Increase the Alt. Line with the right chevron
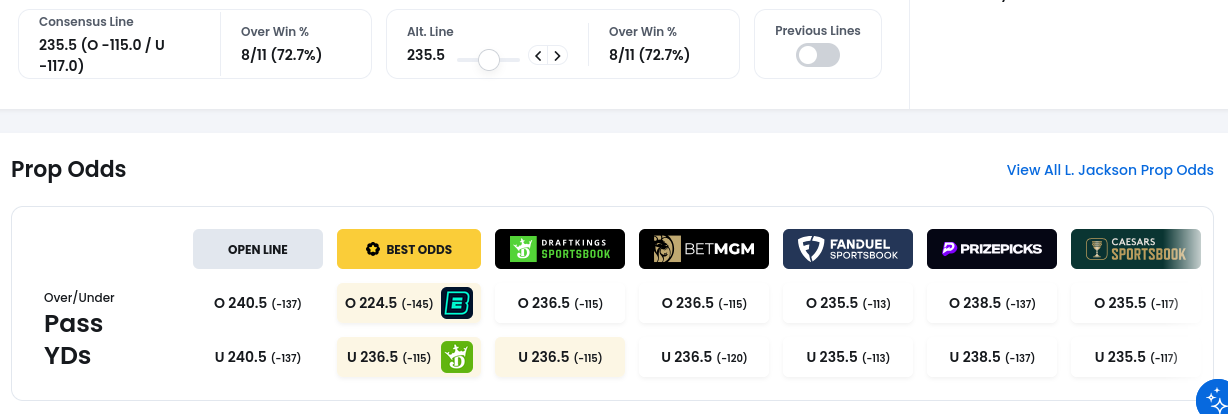The width and height of the screenshot is (1228, 414). (x=558, y=56)
